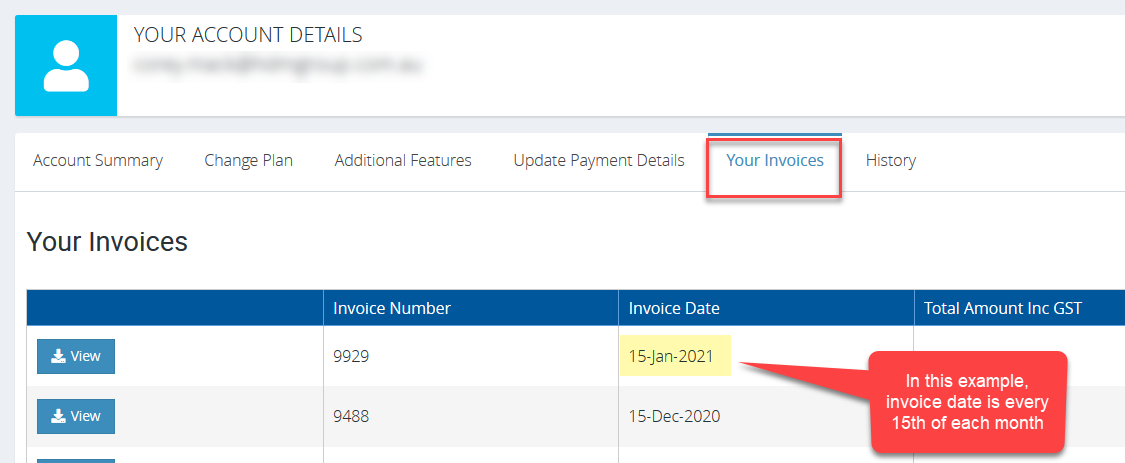This screenshot has width=1125, height=463.
Task: Sort by the Invoice Date column header
Action: click(674, 308)
